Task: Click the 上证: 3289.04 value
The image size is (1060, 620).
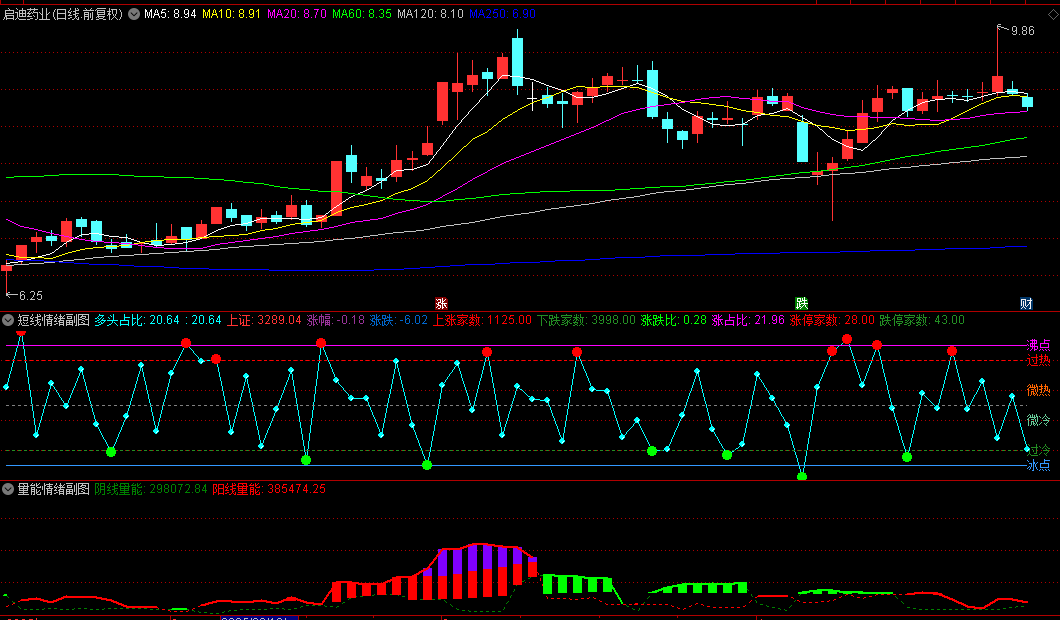Action: pos(264,320)
